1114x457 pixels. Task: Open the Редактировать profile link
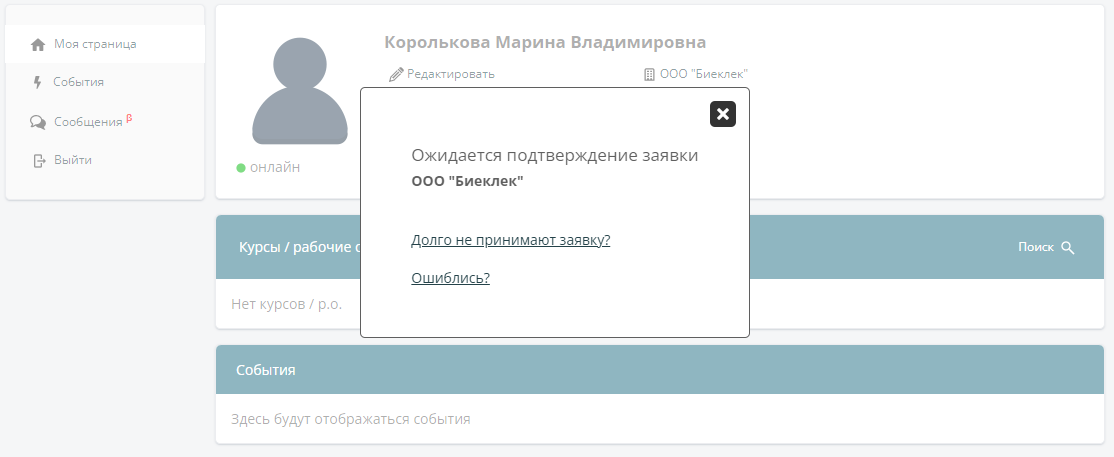click(450, 74)
